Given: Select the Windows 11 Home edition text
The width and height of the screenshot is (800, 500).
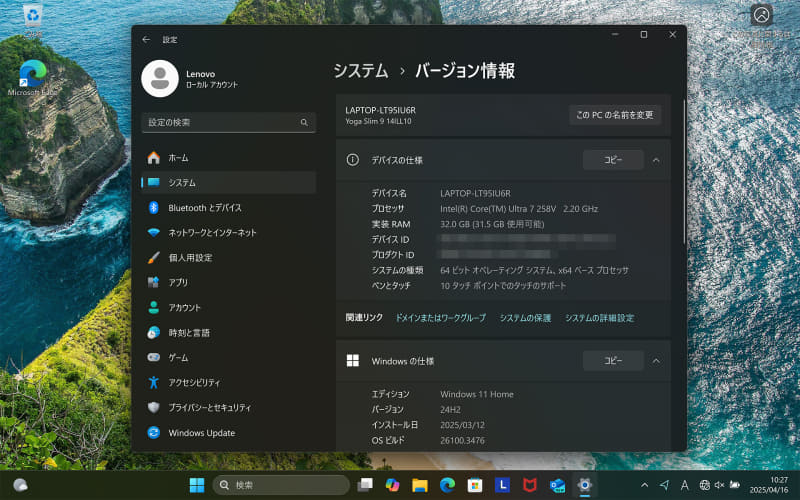Looking at the screenshot, I should point(477,394).
